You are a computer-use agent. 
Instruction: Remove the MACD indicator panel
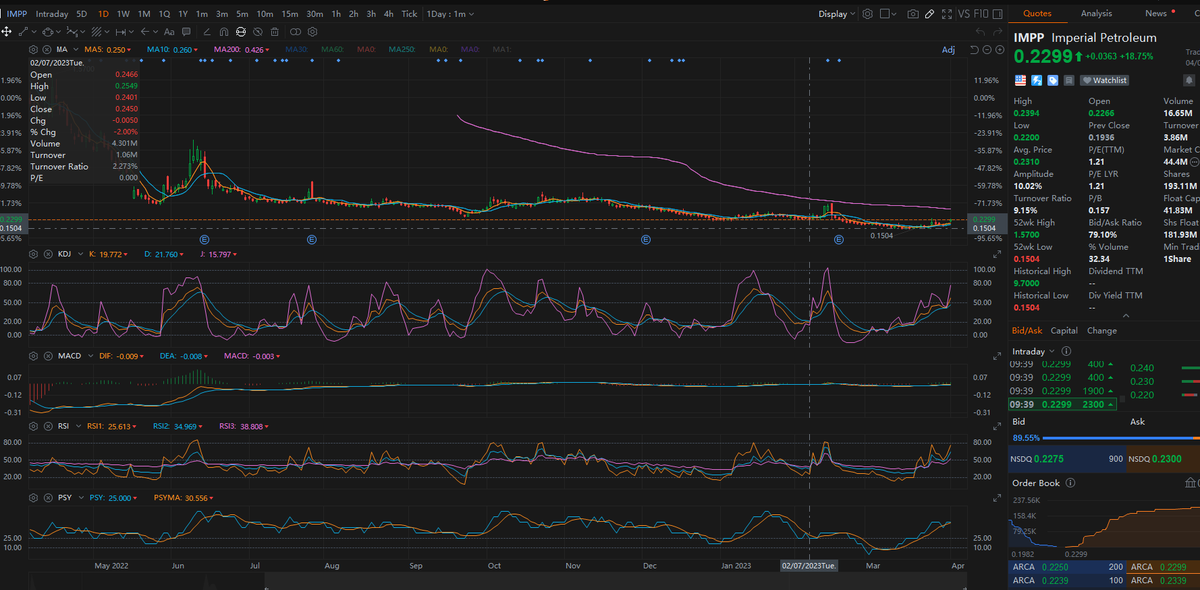tap(46, 356)
